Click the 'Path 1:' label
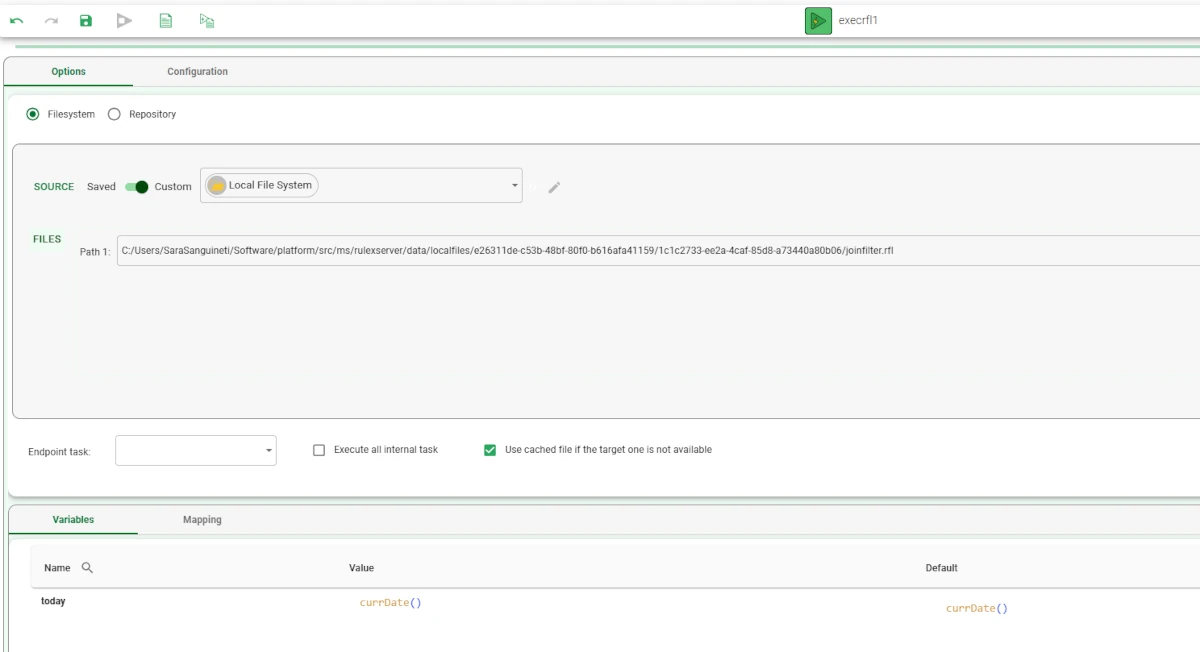Viewport: 1200px width, 652px height. [95, 252]
